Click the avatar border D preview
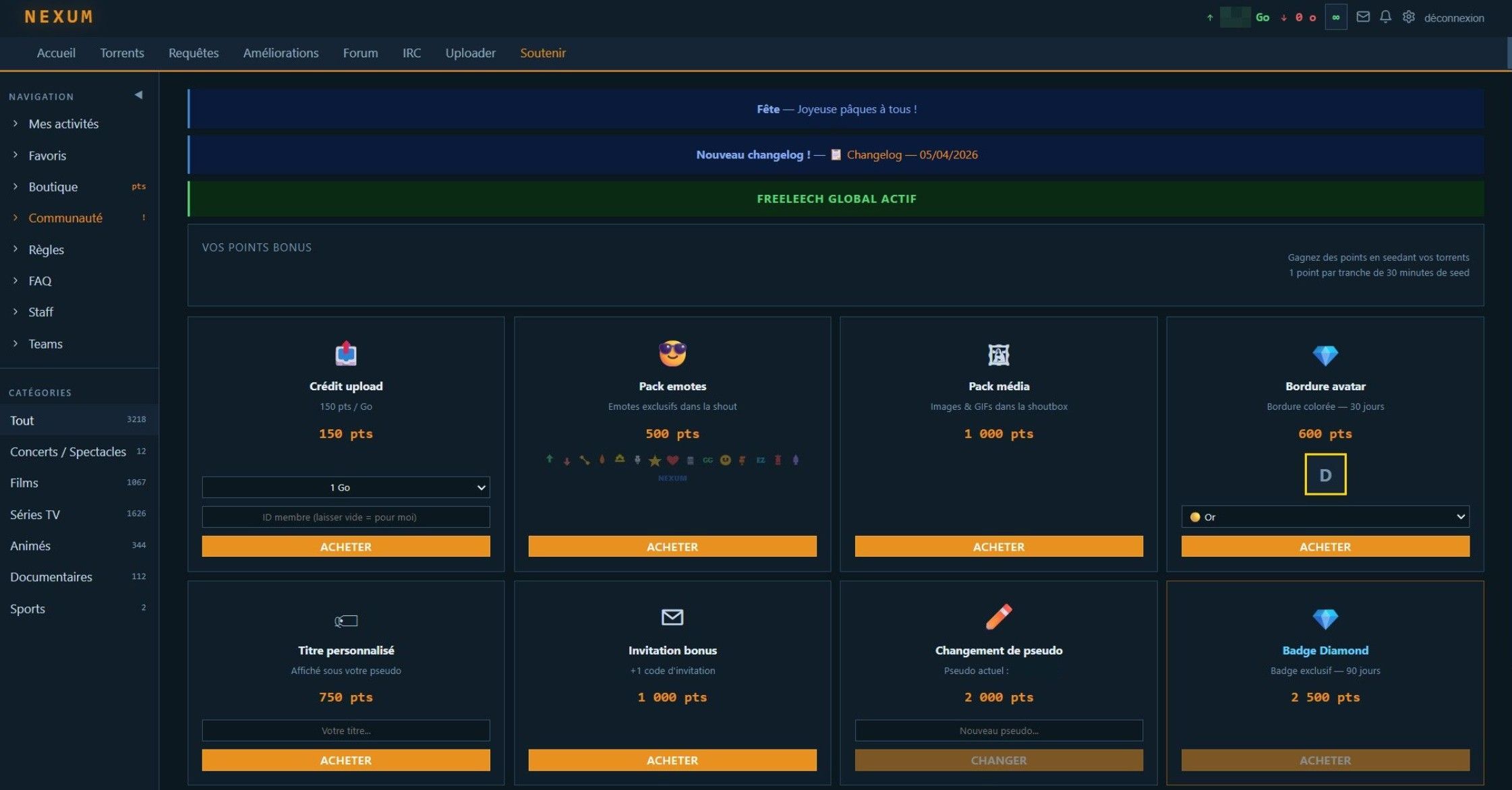1512x790 pixels. [1325, 475]
